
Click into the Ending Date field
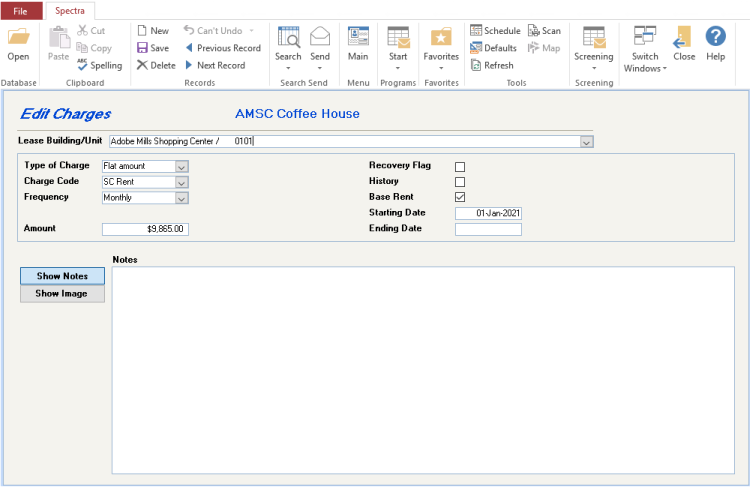tap(488, 229)
